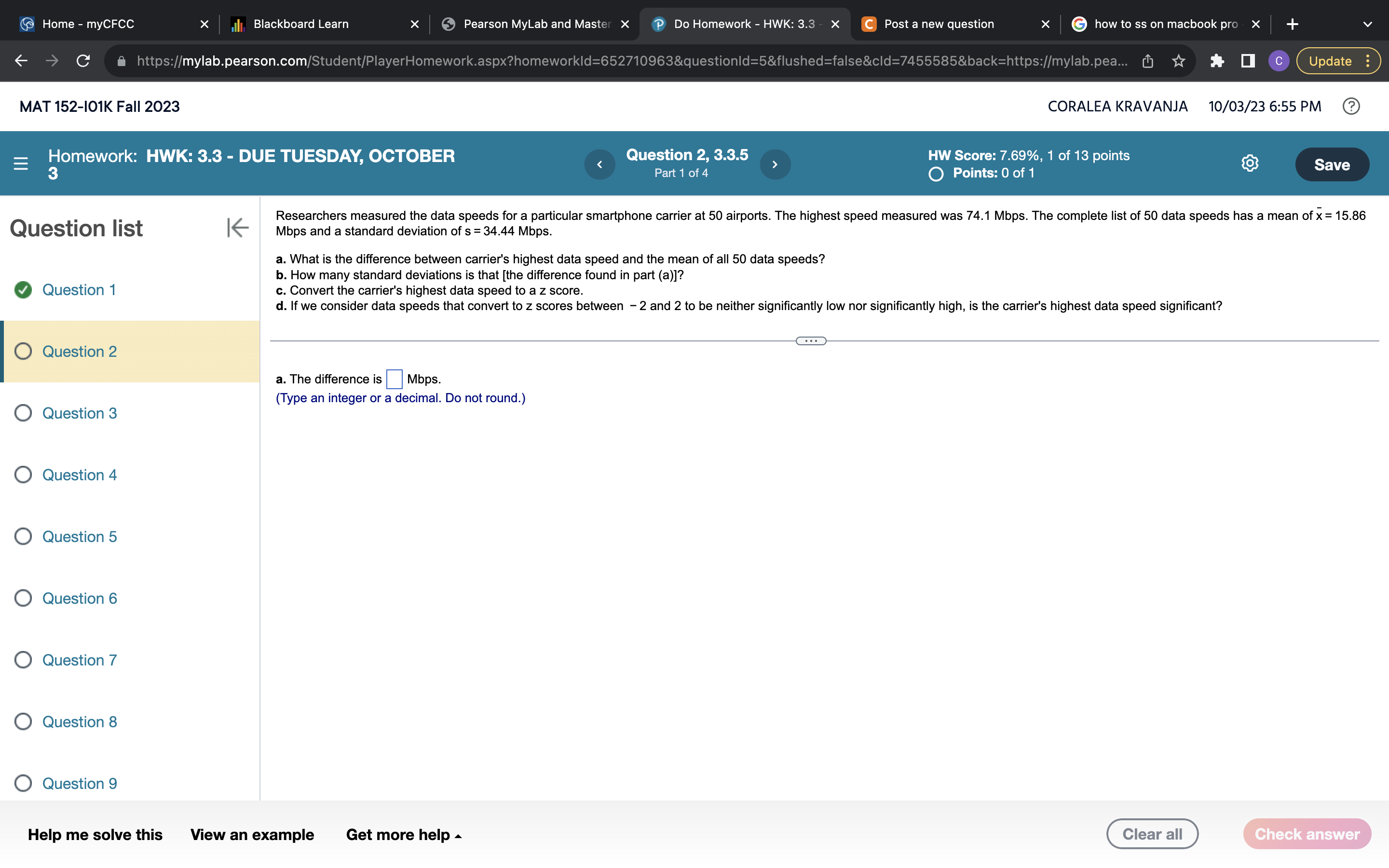The height and width of the screenshot is (868, 1389).
Task: Click the browser extensions puzzle icon
Action: 1217,61
